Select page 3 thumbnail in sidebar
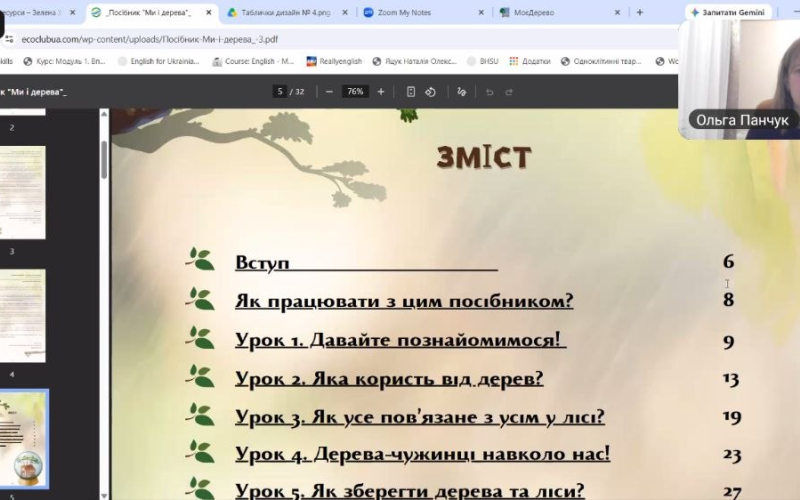 tap(22, 192)
